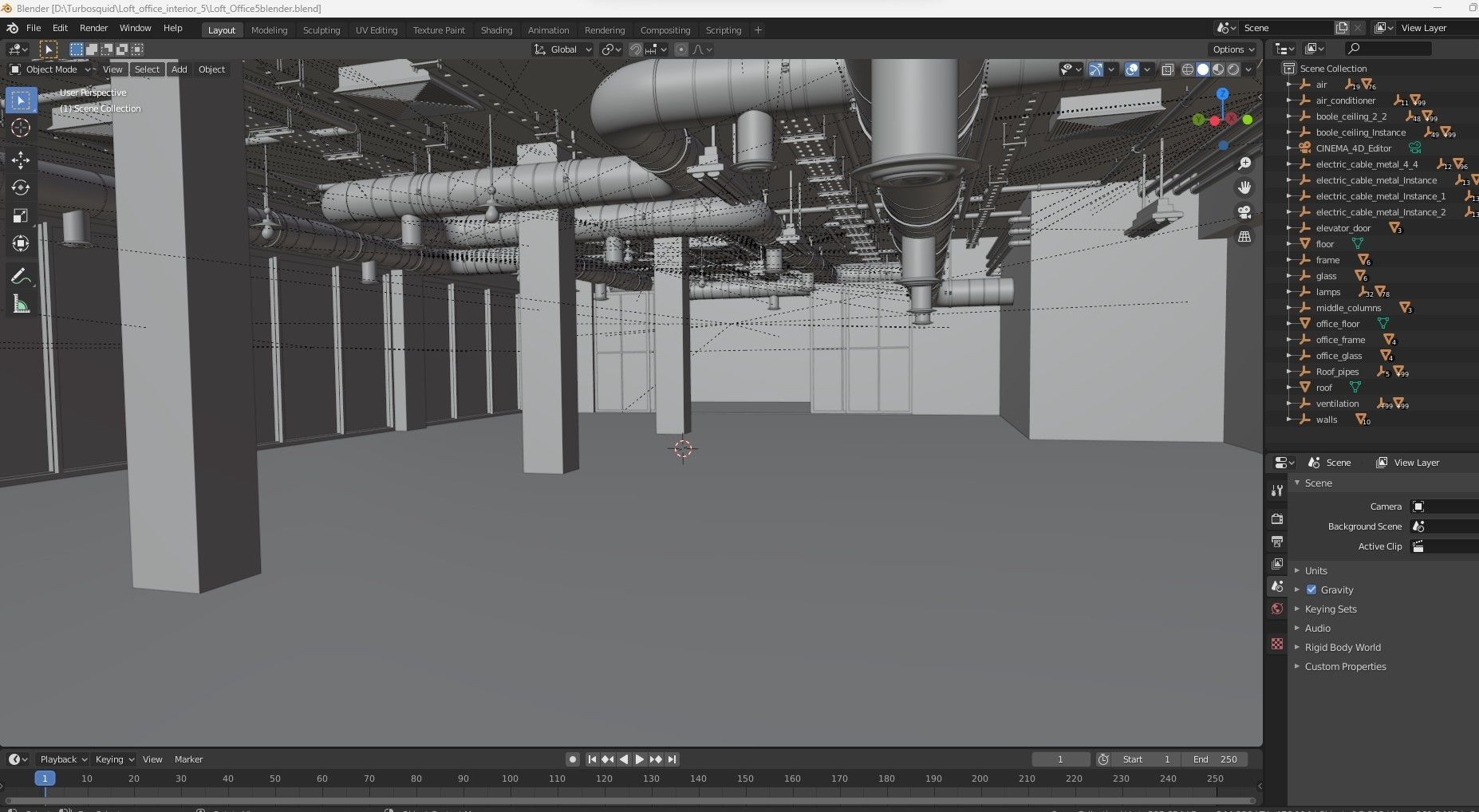Open the Render properties tab
This screenshot has height=812, width=1479.
[1277, 519]
